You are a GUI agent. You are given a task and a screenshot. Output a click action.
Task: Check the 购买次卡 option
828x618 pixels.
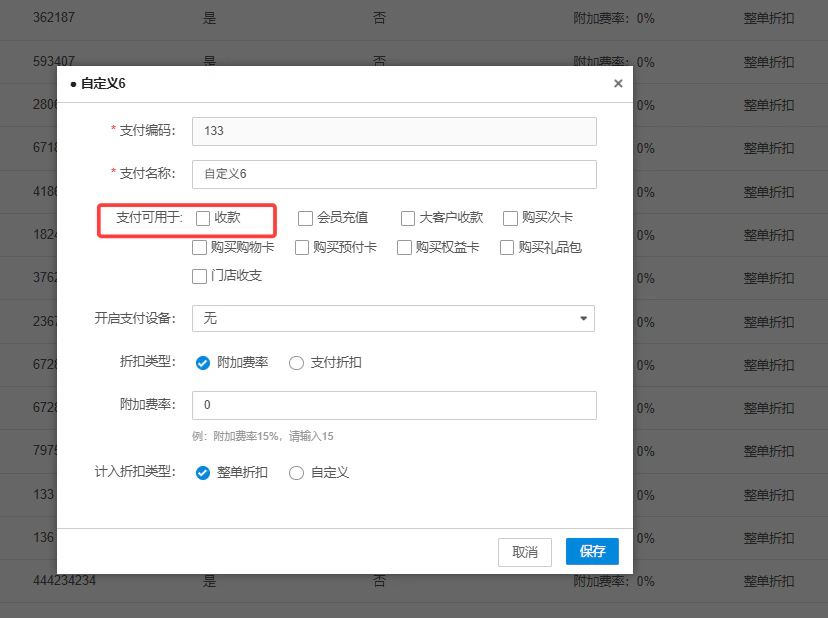[510, 218]
